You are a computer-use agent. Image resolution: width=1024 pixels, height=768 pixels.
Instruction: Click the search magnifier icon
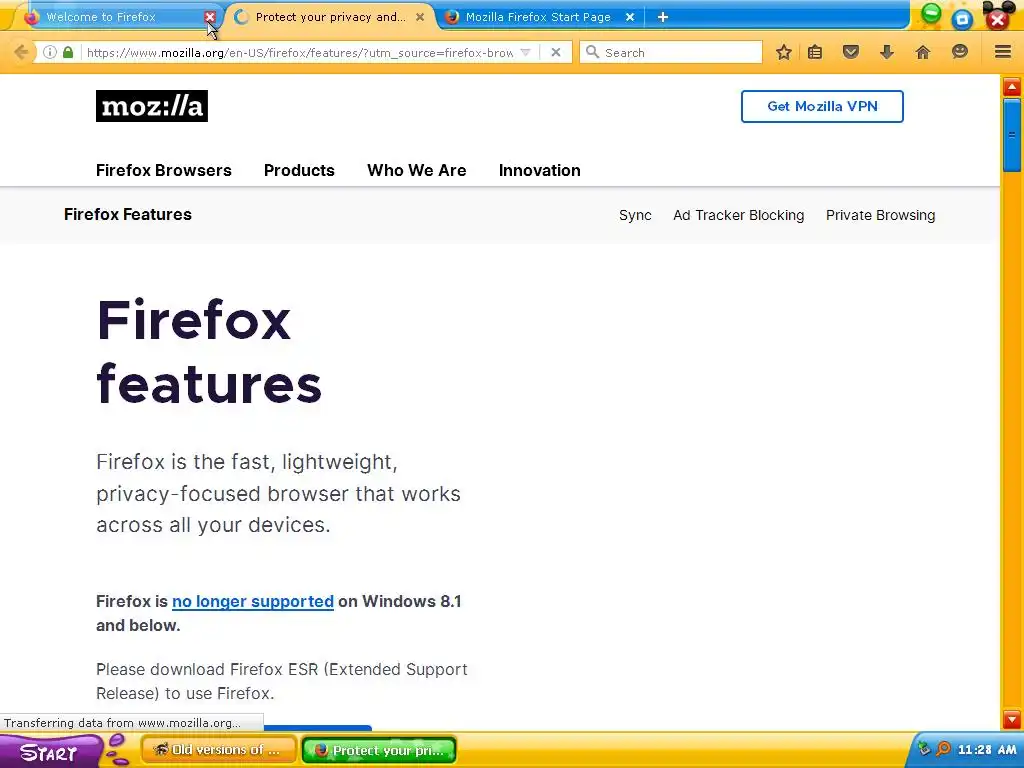(592, 52)
